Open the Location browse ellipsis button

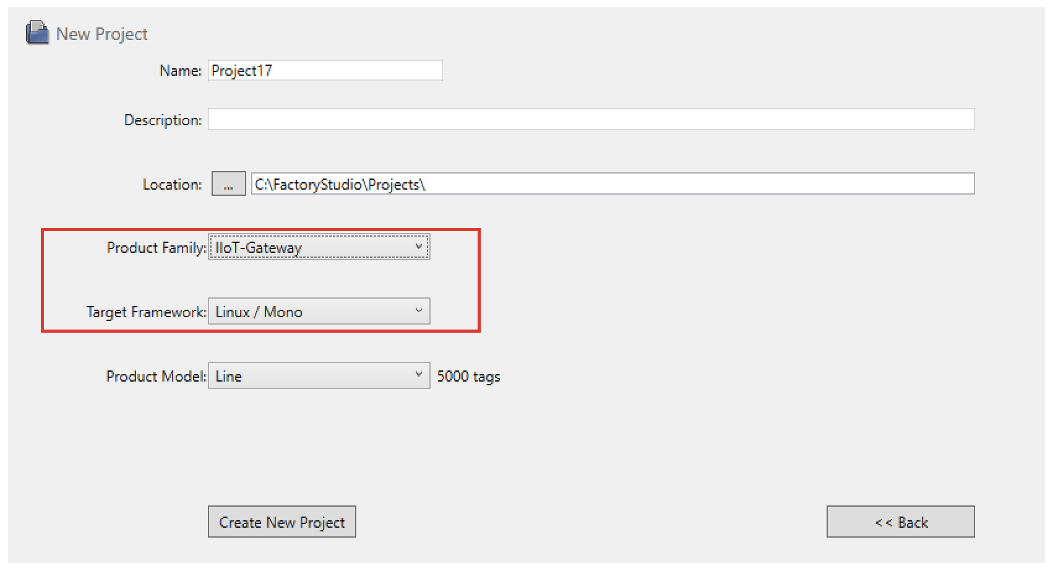pyautogui.click(x=229, y=184)
